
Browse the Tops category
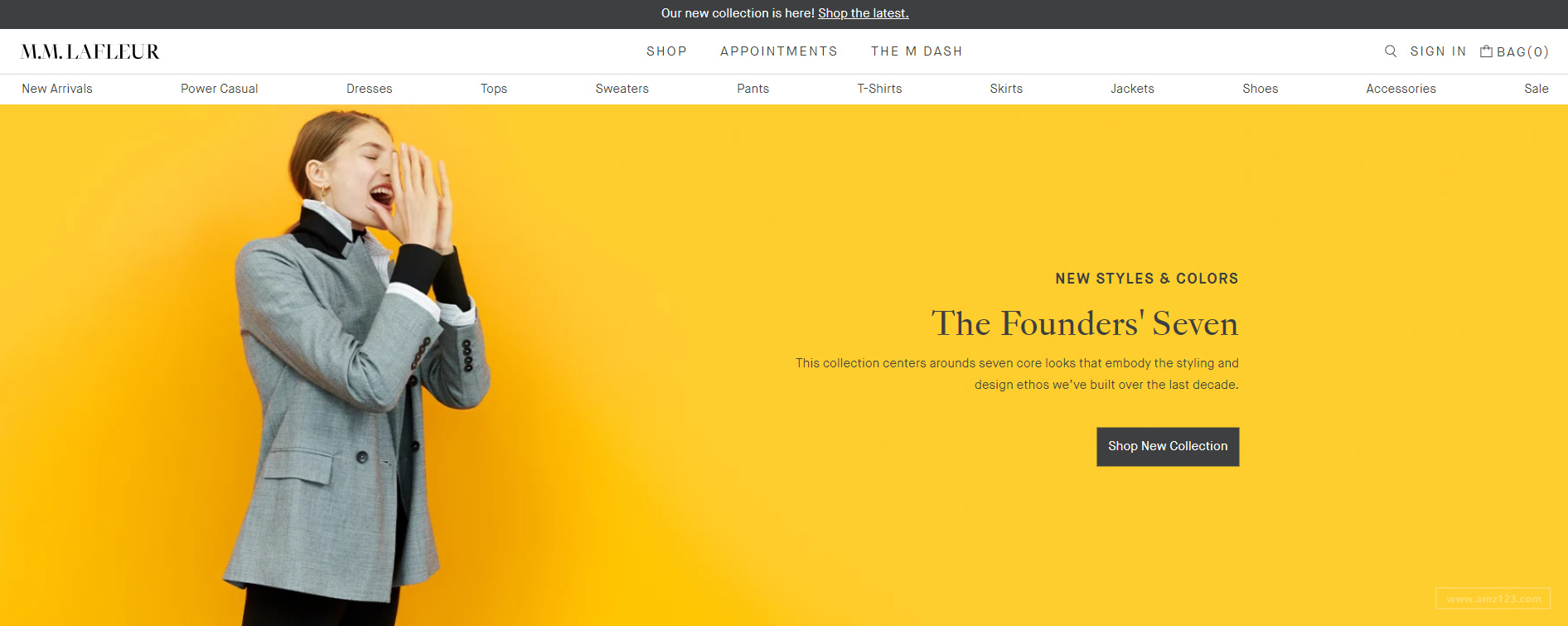pos(494,89)
